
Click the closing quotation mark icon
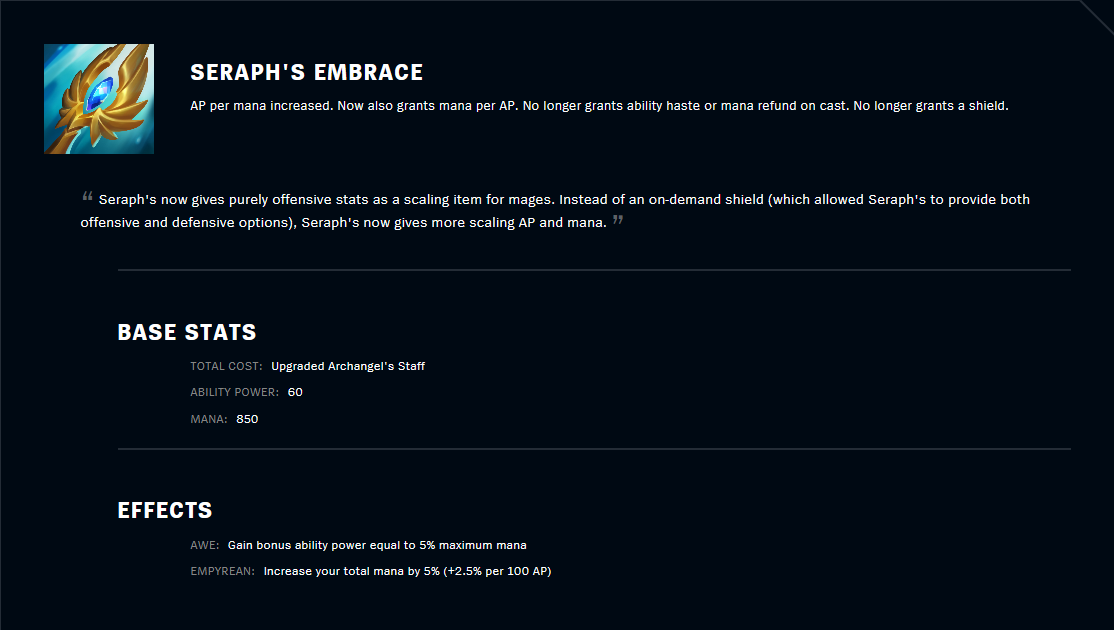pyautogui.click(x=618, y=220)
